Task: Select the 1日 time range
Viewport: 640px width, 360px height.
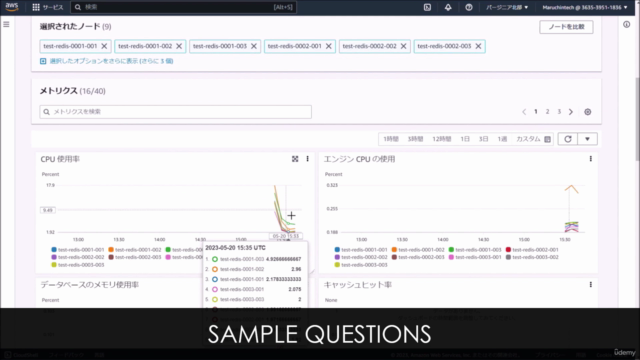Action: (465, 139)
